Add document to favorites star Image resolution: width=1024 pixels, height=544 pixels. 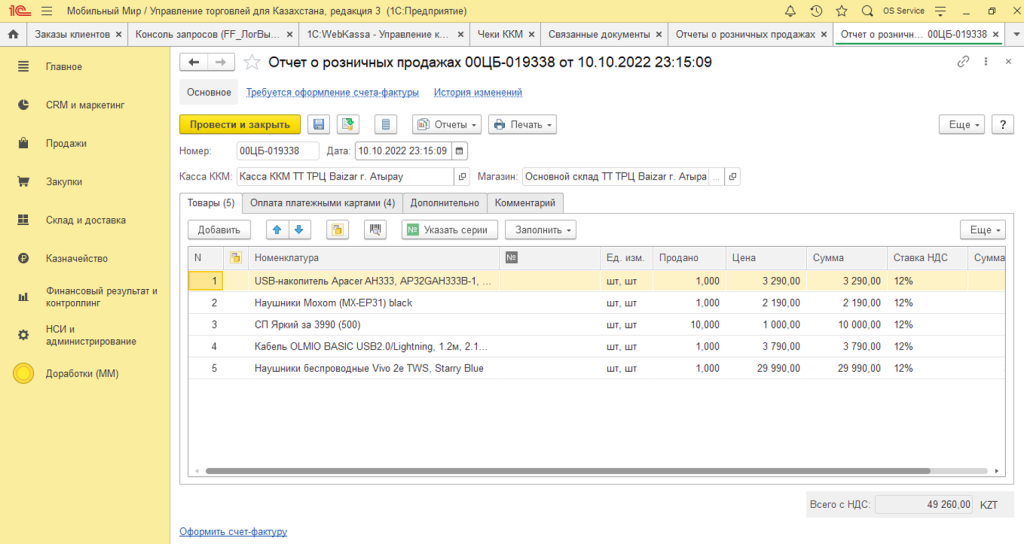tap(251, 62)
